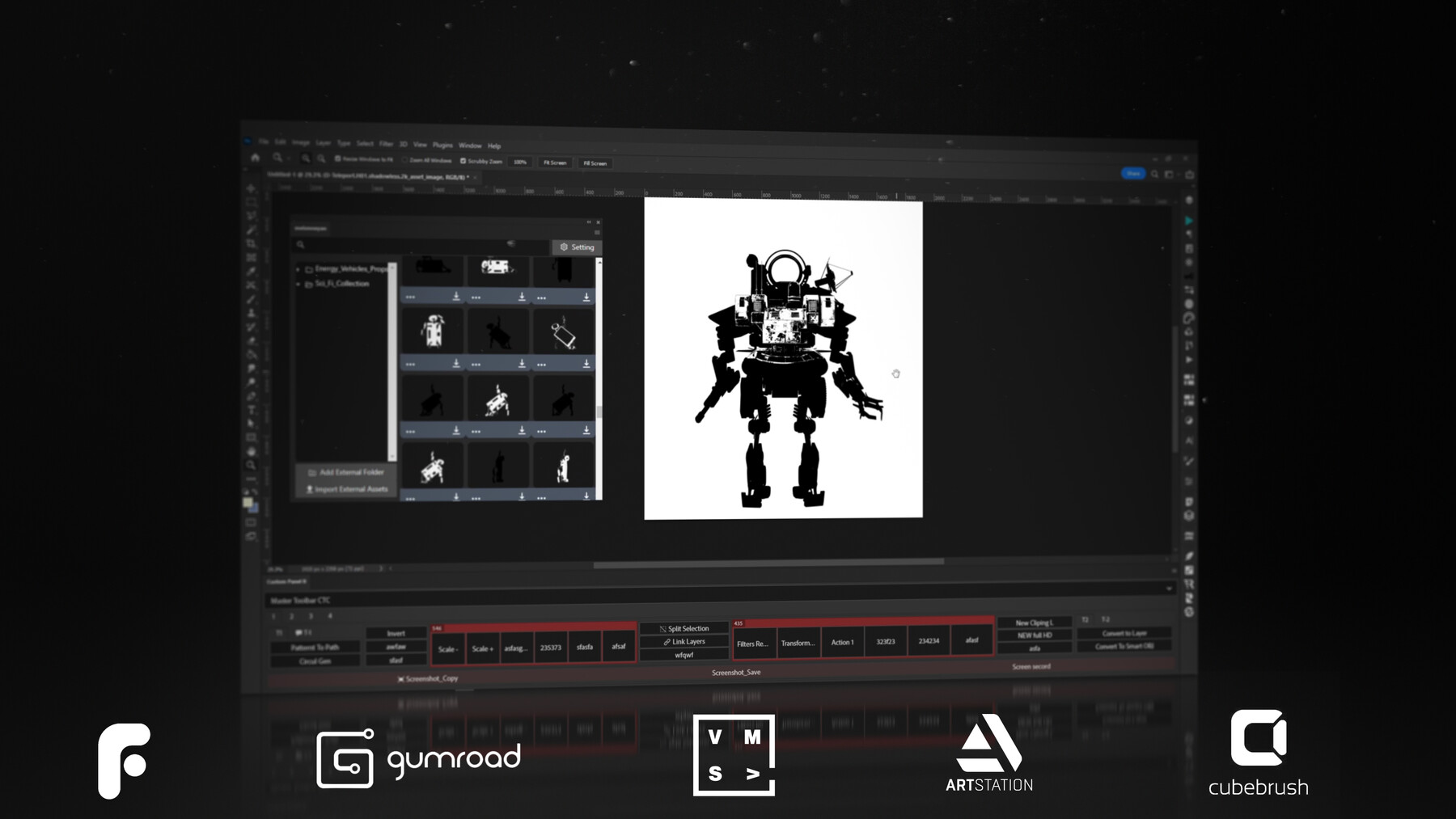This screenshot has height=819, width=1456.
Task: Click the Fill Screen button
Action: pyautogui.click(x=595, y=163)
